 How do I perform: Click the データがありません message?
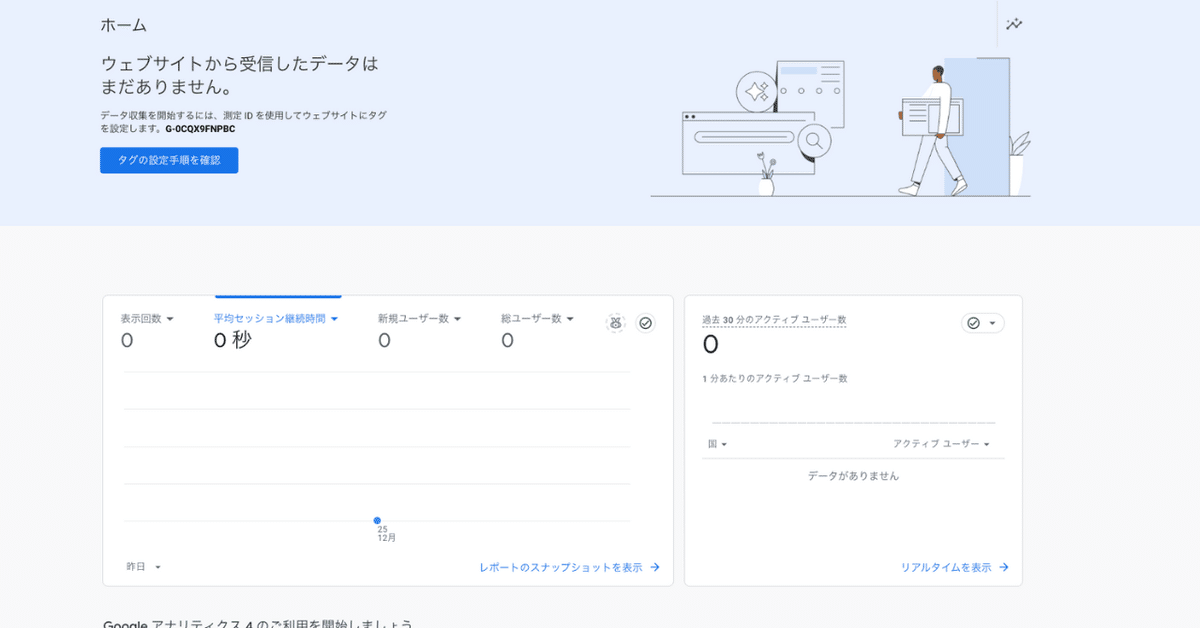click(x=853, y=476)
